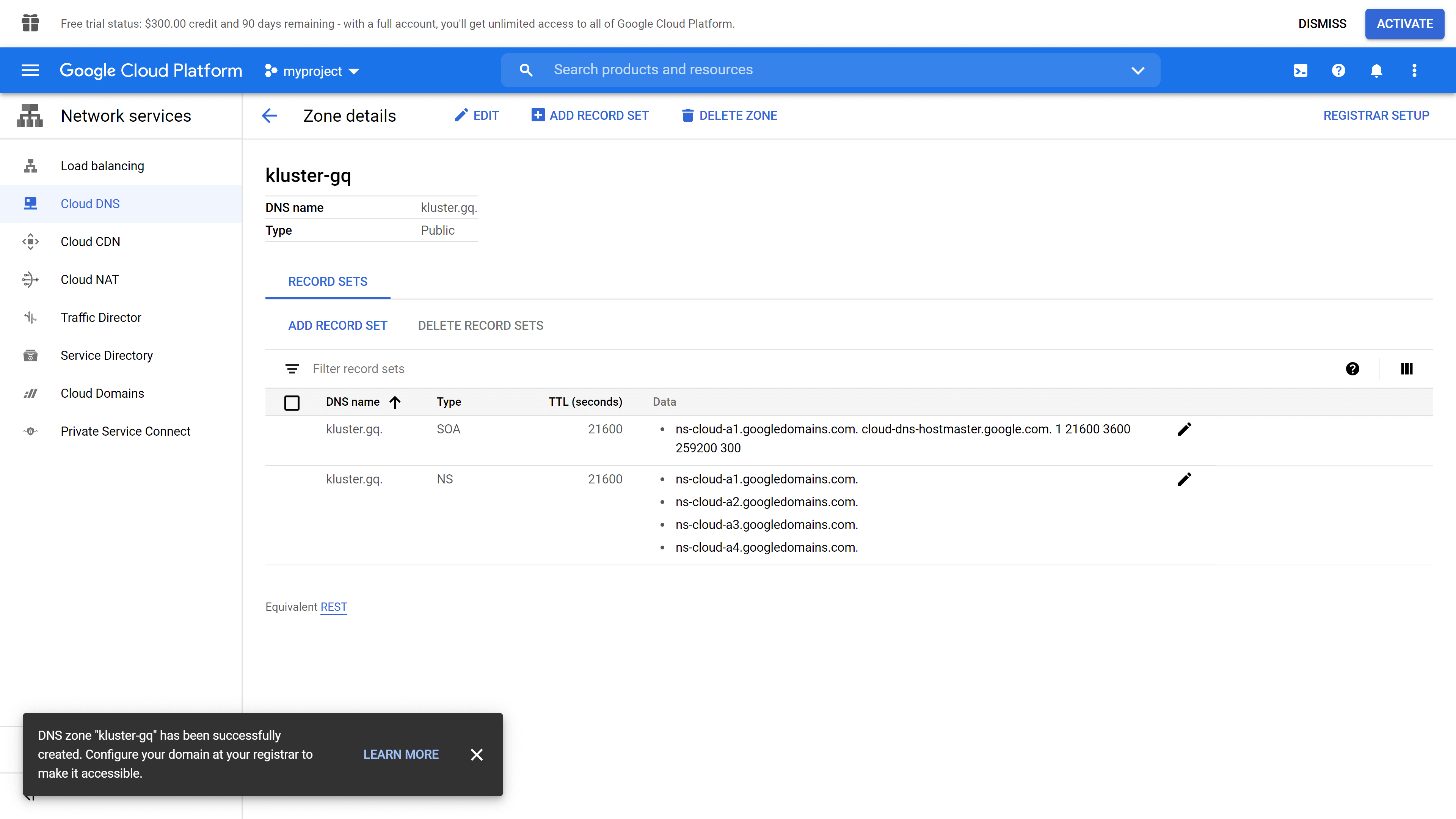Image resolution: width=1456 pixels, height=819 pixels.
Task: Click ADD RECORD SET in the top toolbar
Action: click(x=590, y=115)
